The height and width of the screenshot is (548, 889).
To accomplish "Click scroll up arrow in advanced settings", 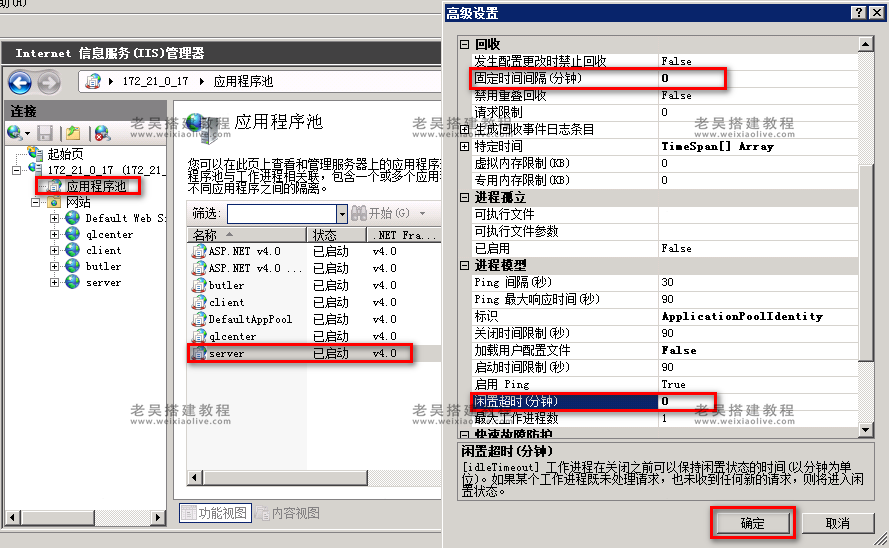I will 866,44.
